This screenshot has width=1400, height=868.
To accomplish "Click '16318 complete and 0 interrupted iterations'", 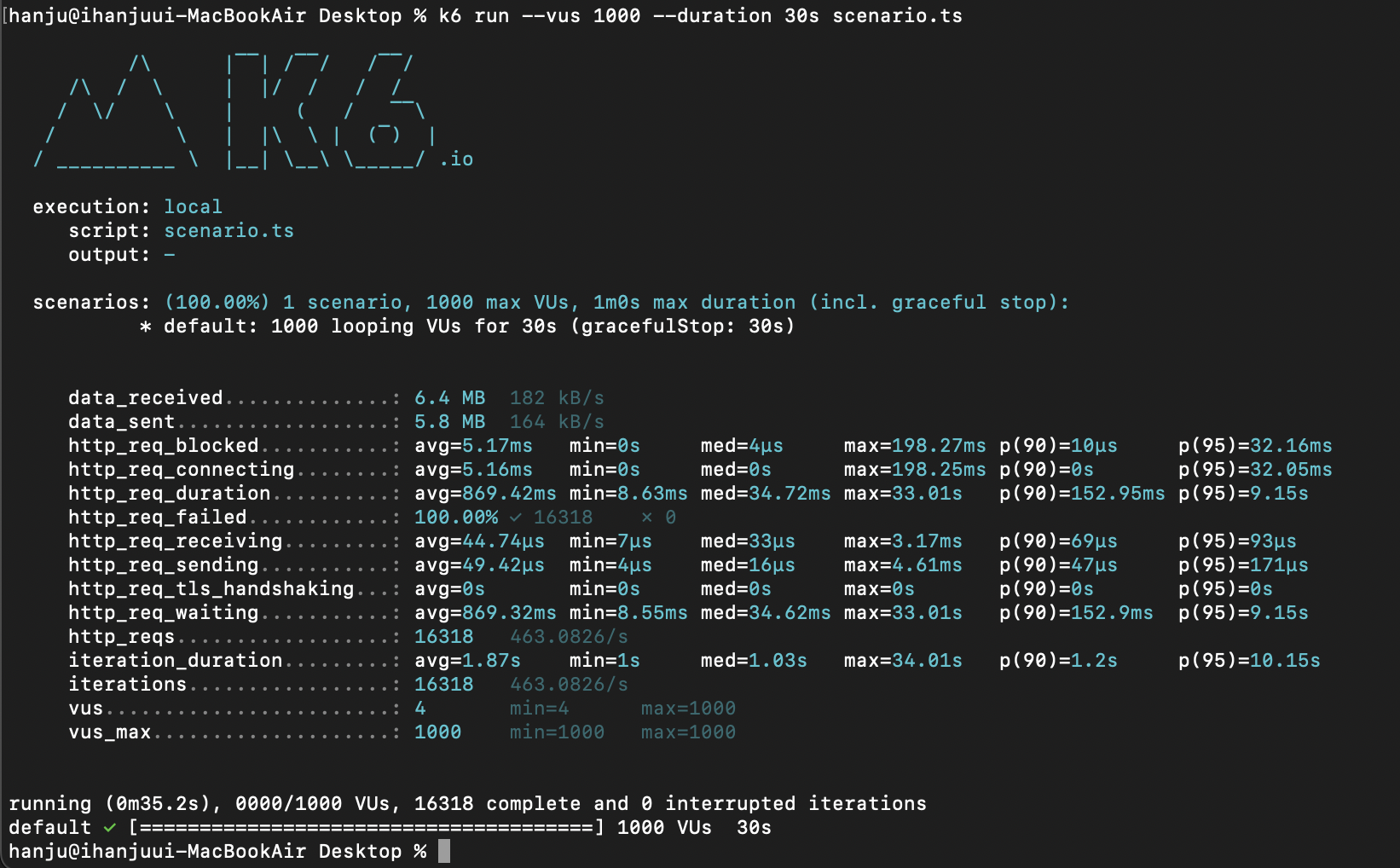I will point(670,804).
